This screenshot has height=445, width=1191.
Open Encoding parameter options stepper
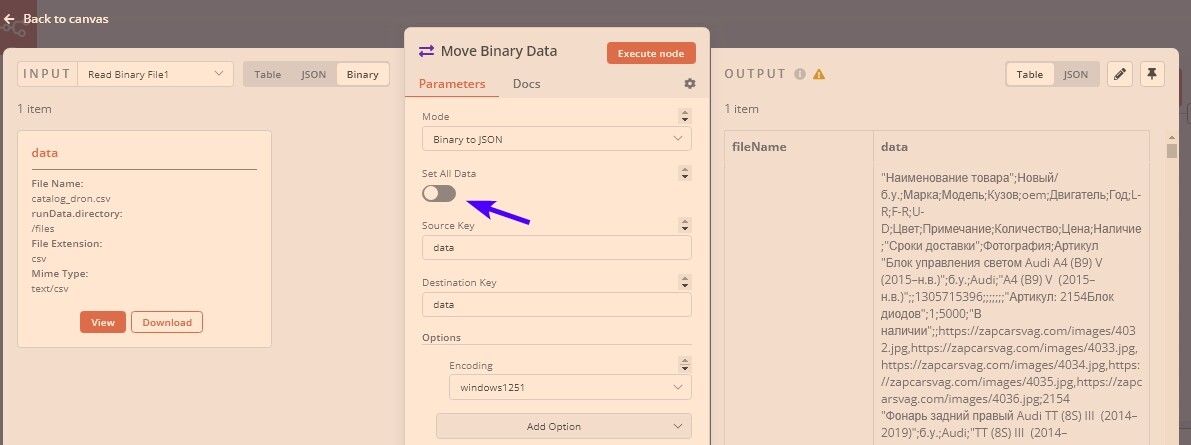tap(685, 365)
